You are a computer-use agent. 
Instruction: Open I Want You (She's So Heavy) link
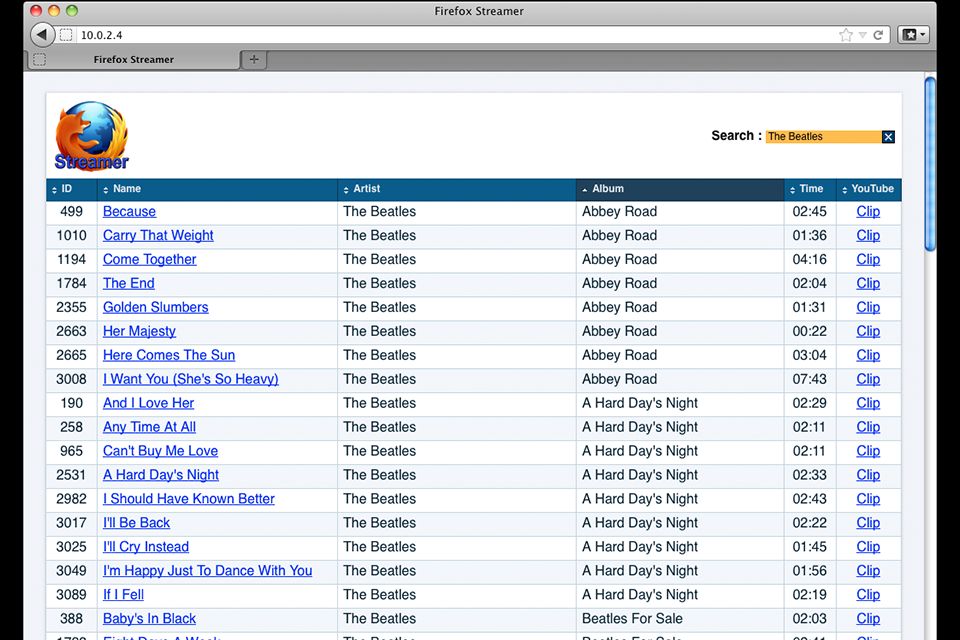tap(190, 379)
